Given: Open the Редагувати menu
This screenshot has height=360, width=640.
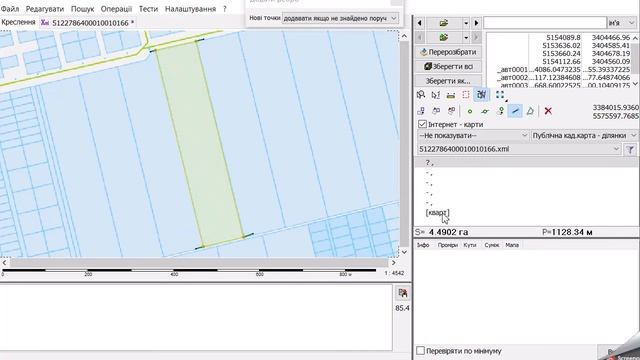Looking at the screenshot, I should coord(45,9).
